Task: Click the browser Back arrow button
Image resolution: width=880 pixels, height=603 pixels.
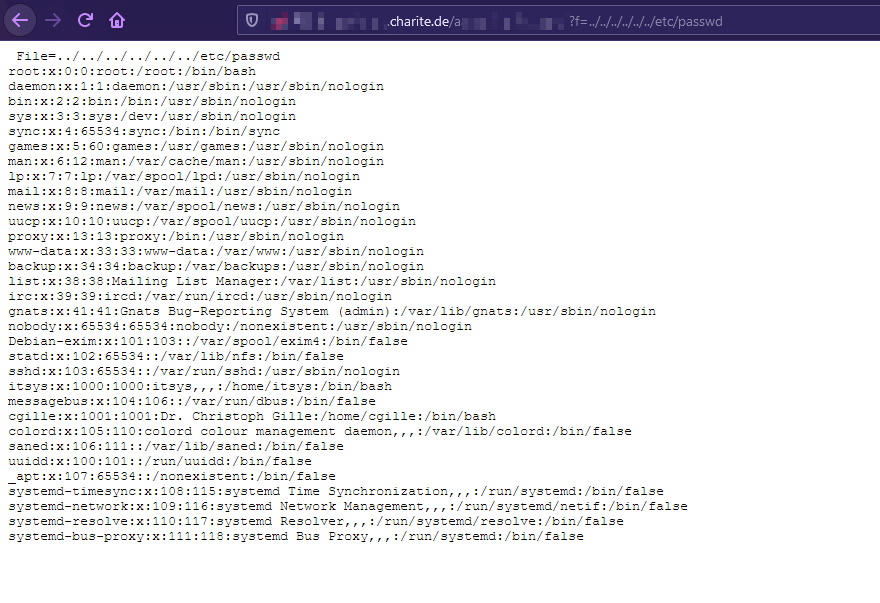Action: 20,21
